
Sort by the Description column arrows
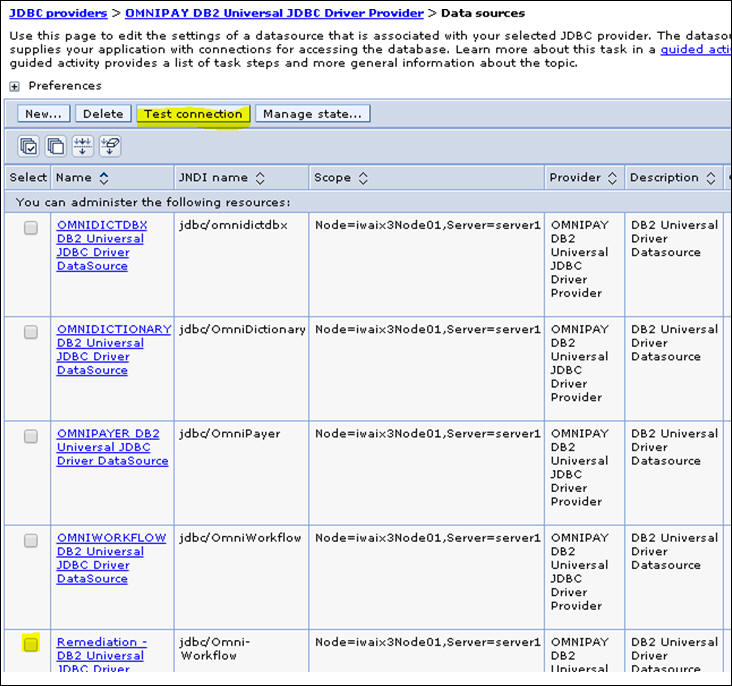[711, 178]
